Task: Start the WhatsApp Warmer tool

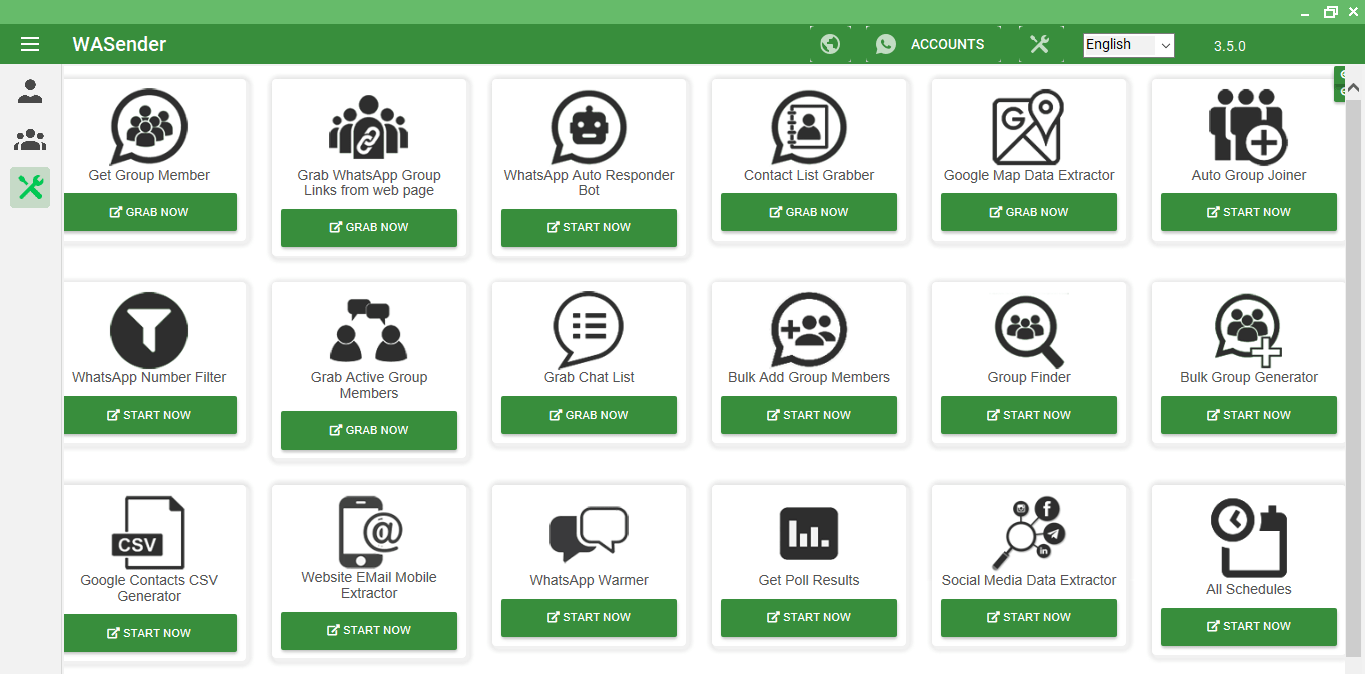Action: point(589,617)
